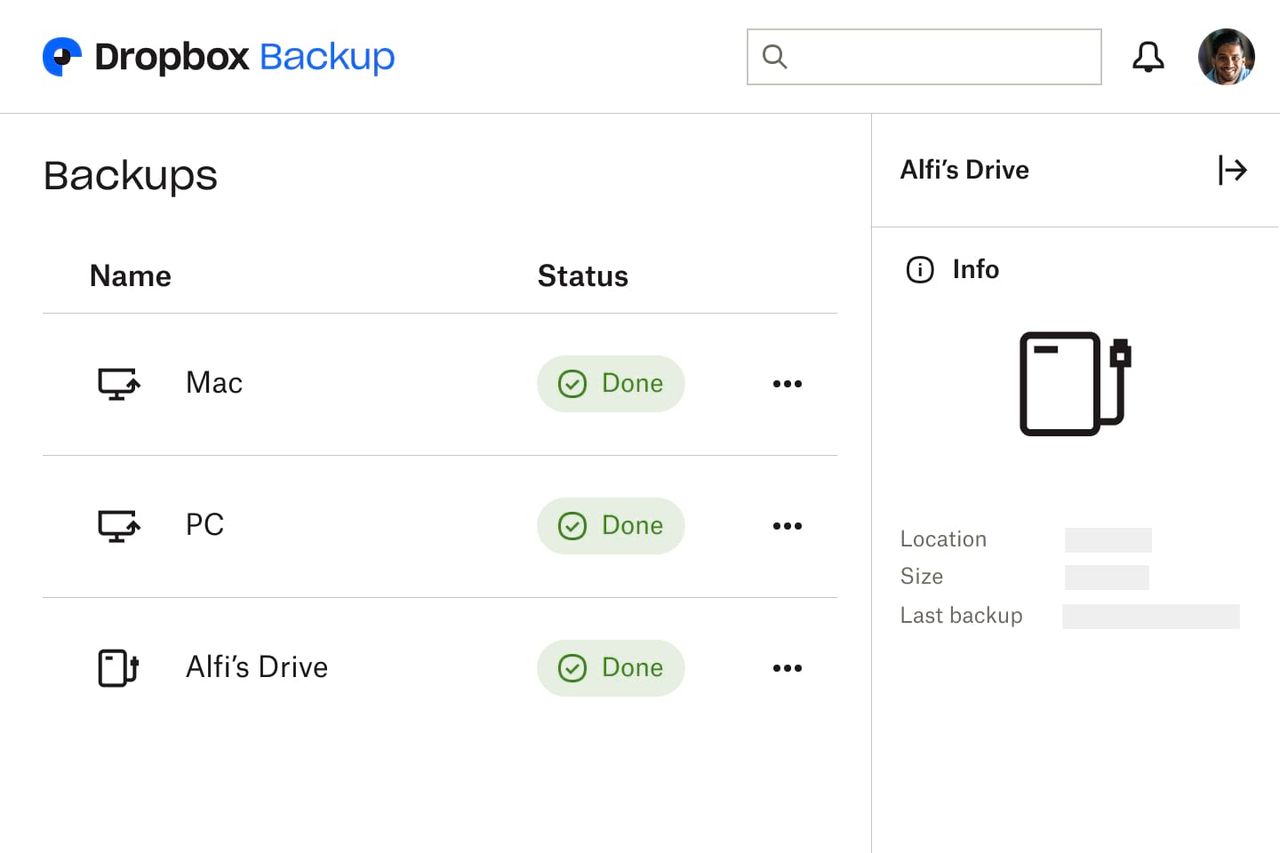
Task: Open the options menu for Alfi's Drive
Action: click(x=787, y=667)
